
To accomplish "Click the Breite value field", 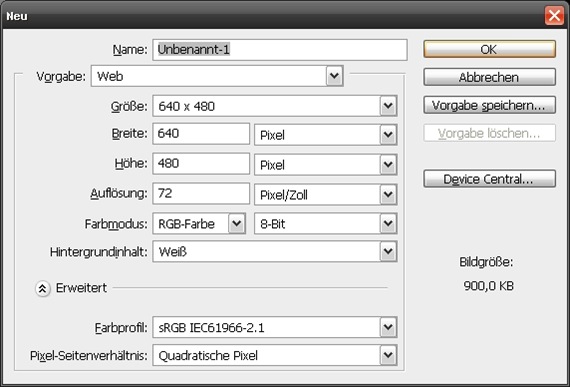I will pos(201,134).
